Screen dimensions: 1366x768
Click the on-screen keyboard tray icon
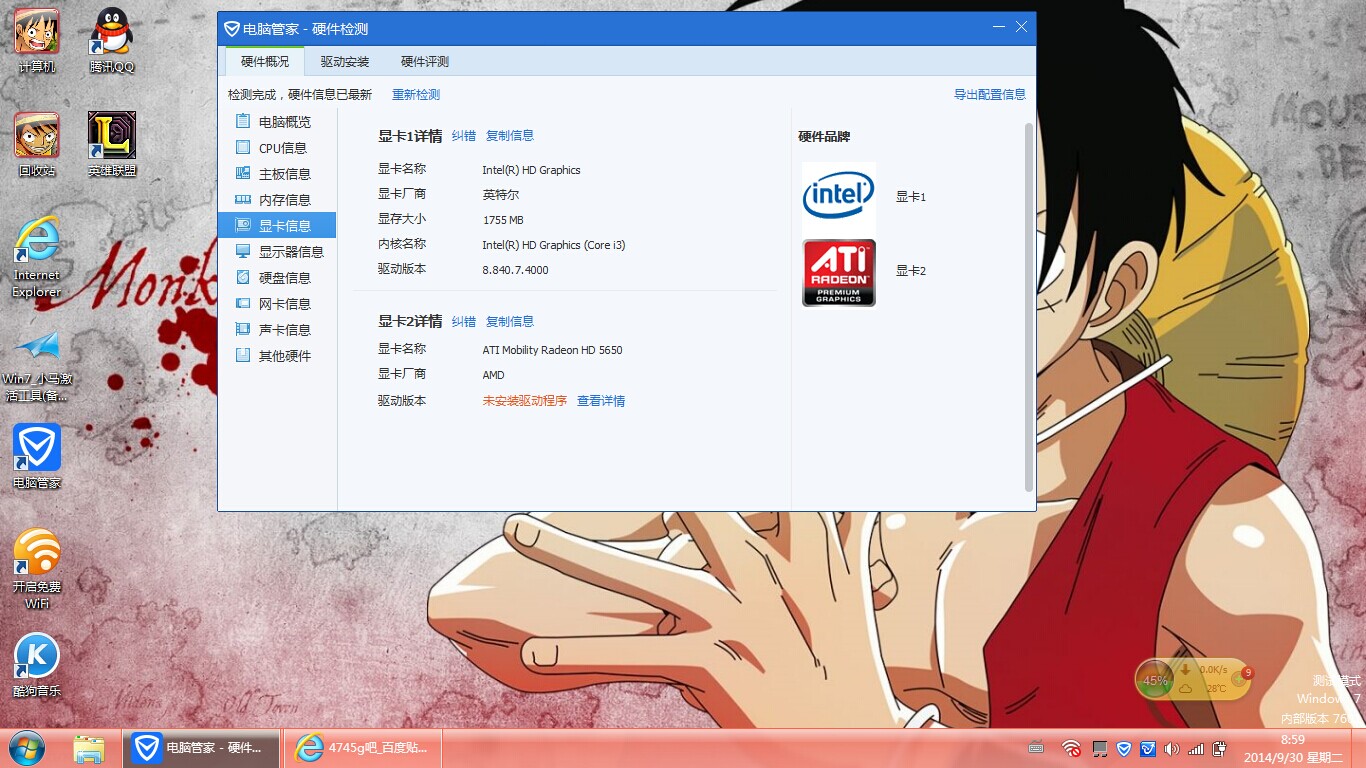[1036, 748]
